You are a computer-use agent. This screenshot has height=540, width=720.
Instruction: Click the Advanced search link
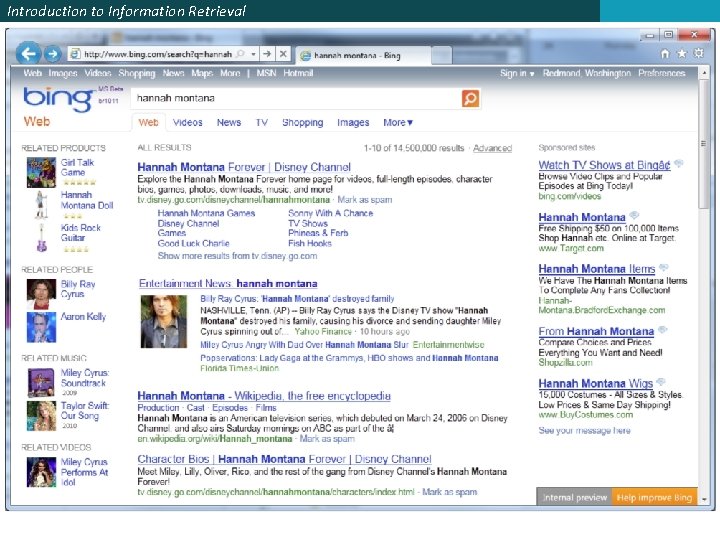point(492,148)
